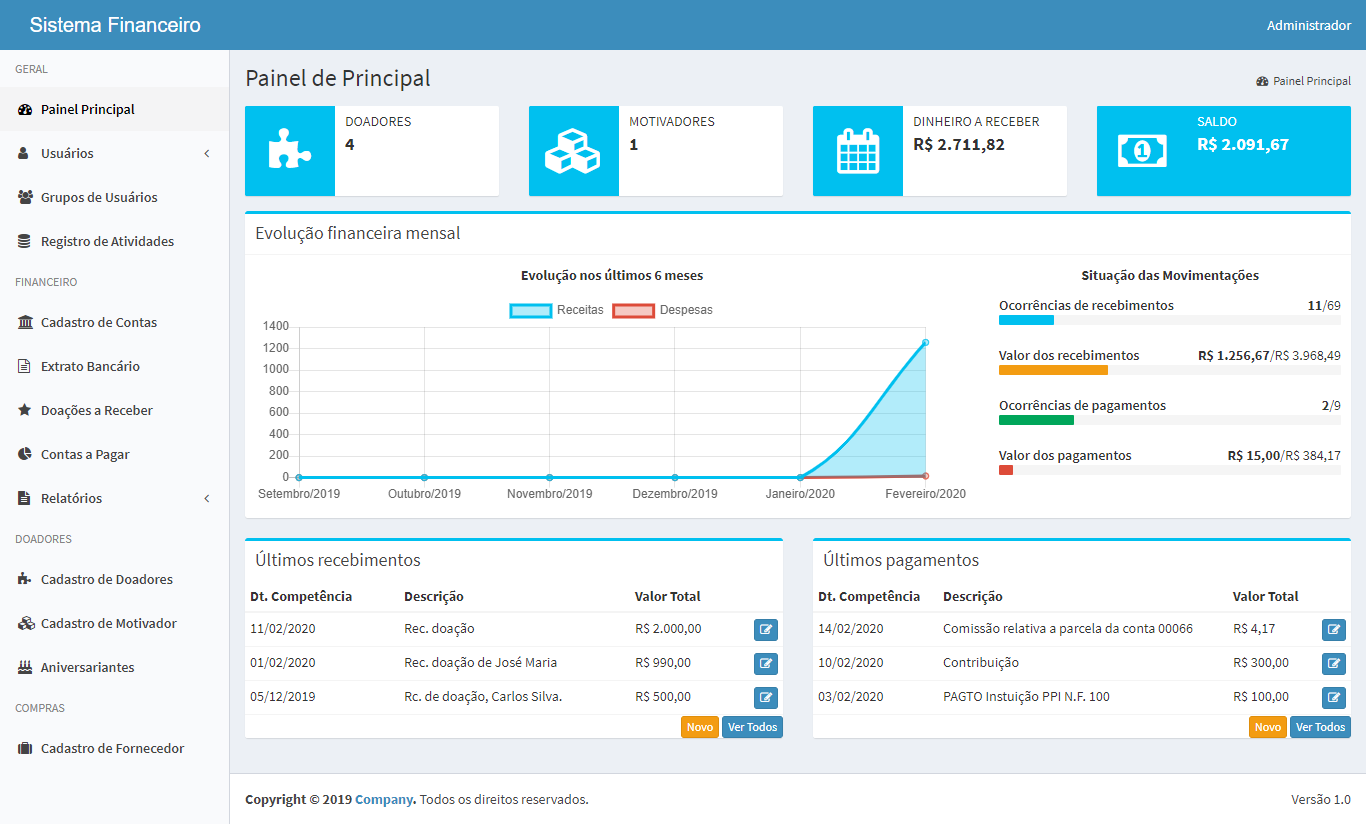
Task: Expand the Usuários sidebar submenu
Action: (114, 153)
